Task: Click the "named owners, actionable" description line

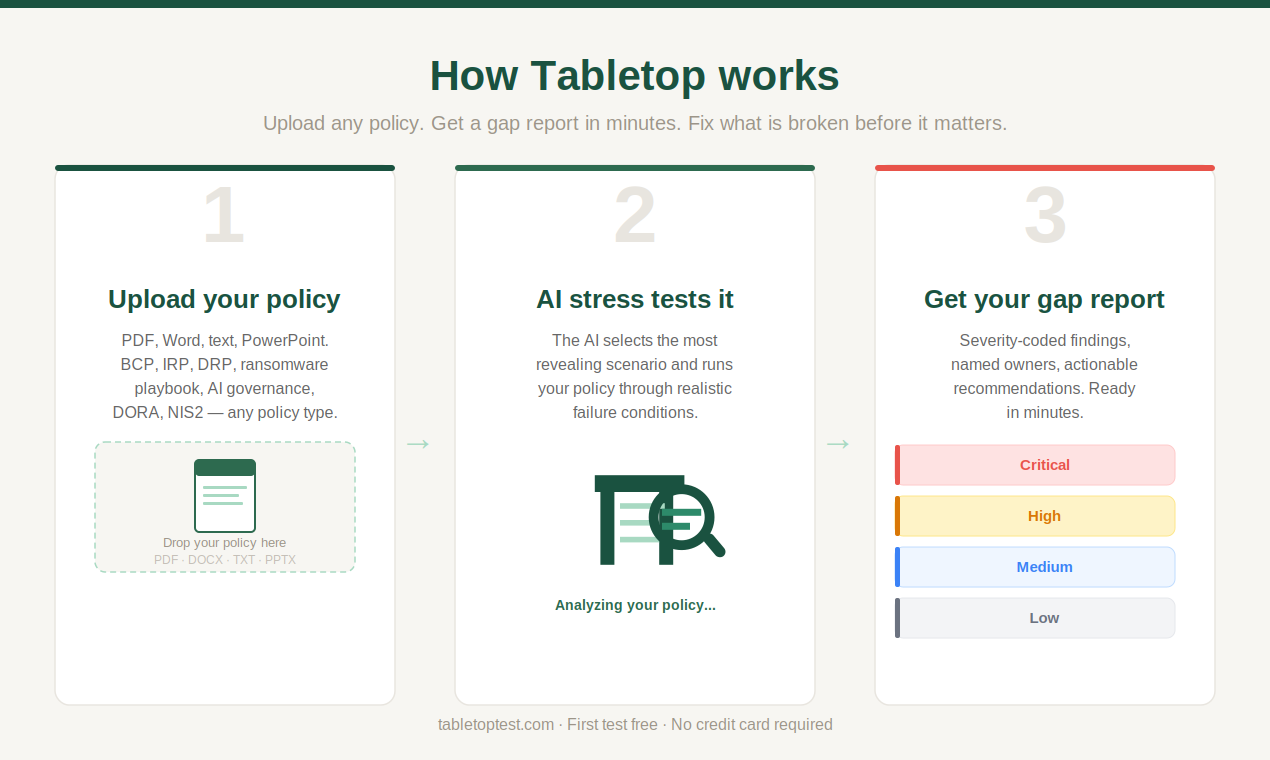Action: tap(1044, 364)
